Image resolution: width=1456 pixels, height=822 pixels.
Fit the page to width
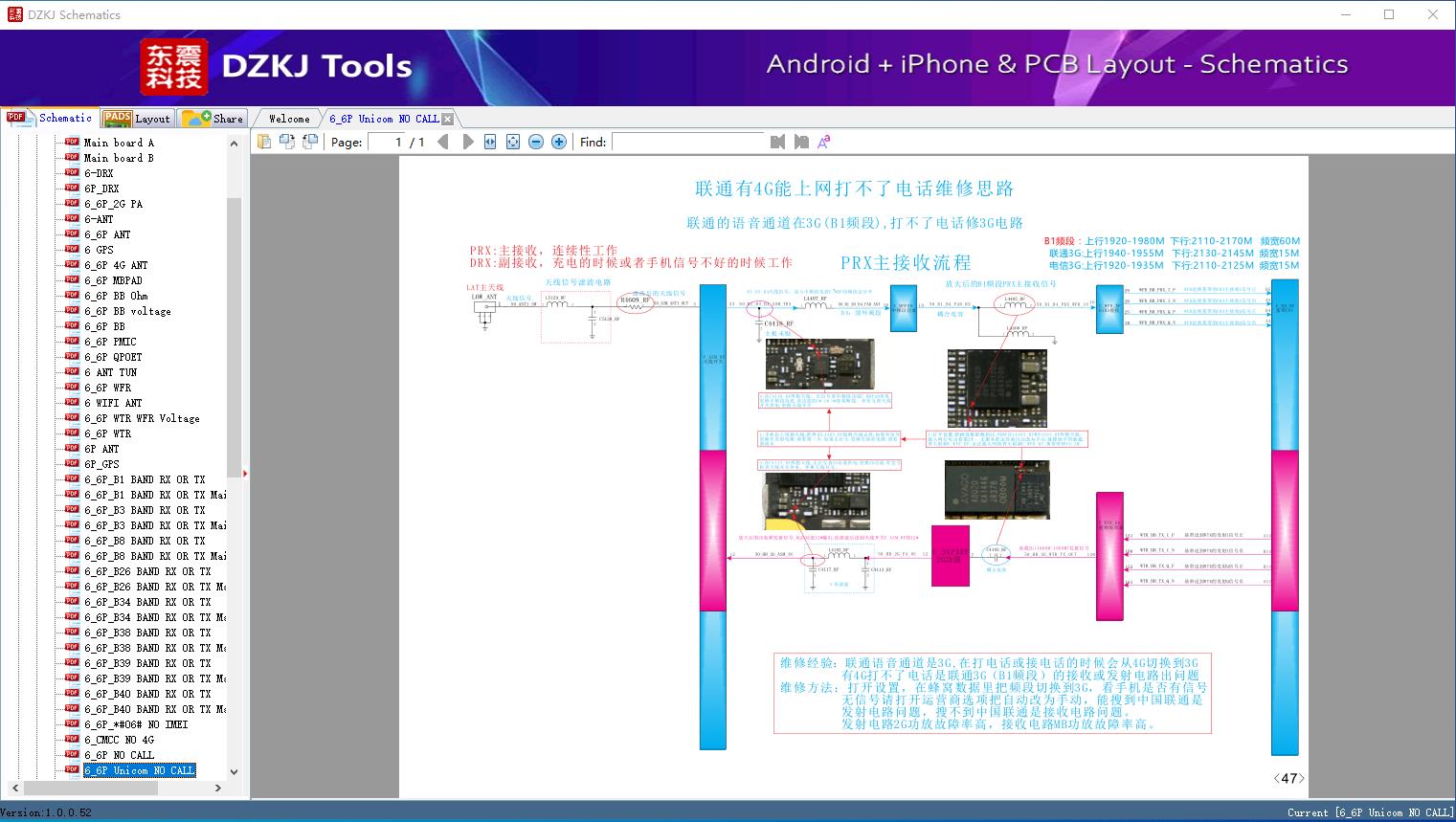coord(490,142)
